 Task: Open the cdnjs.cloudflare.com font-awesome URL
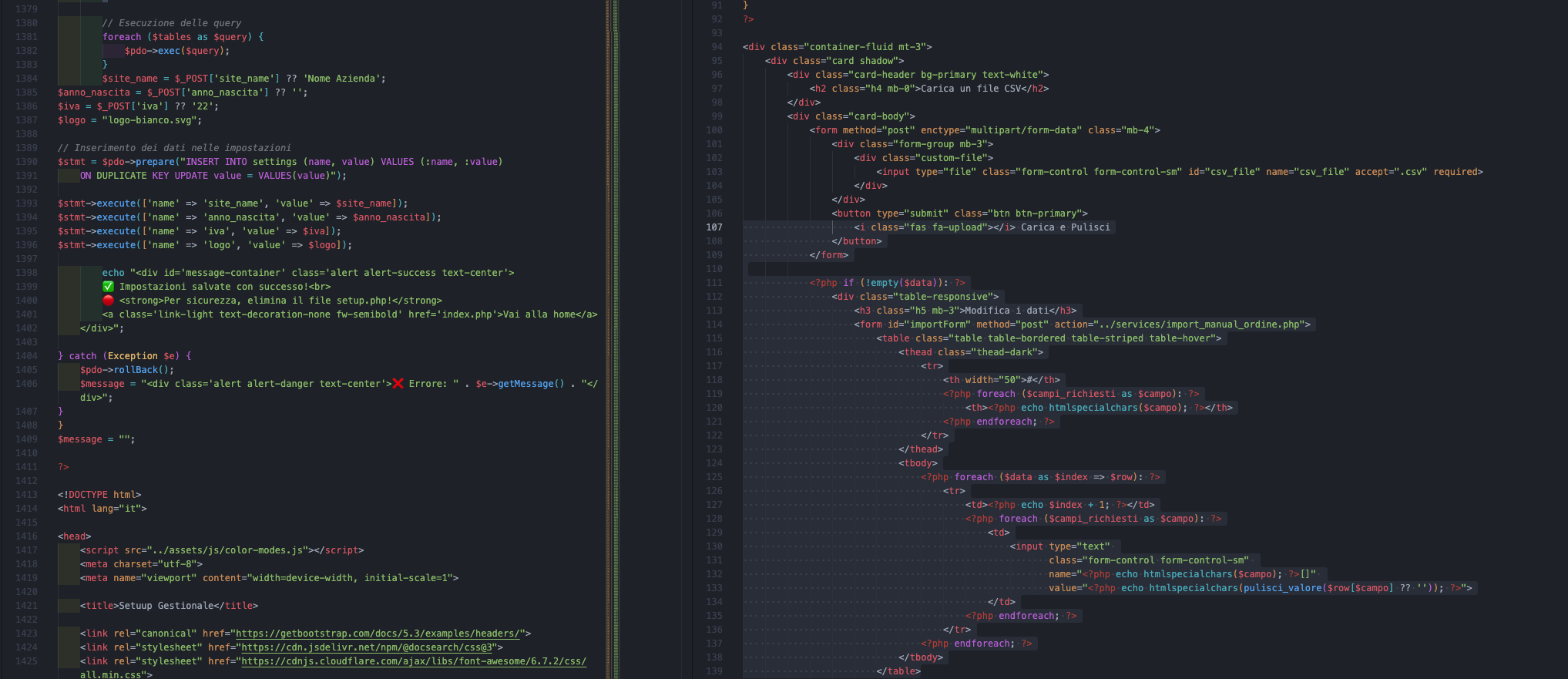[413, 661]
